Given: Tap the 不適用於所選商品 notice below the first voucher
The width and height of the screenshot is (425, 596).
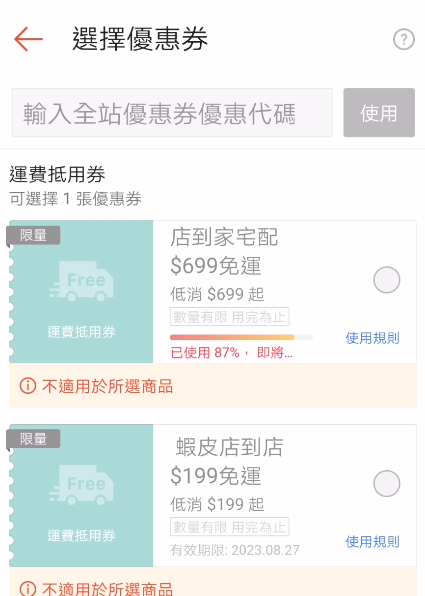Looking at the screenshot, I should click(213, 386).
